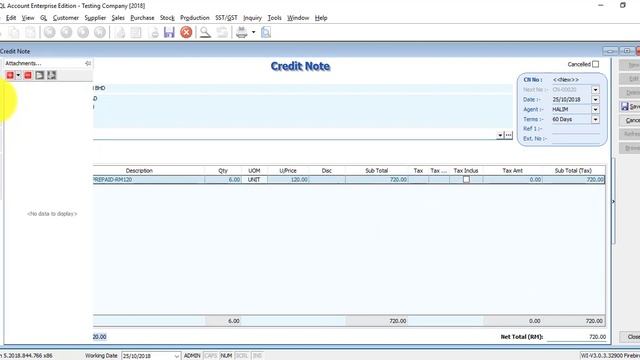
Task: Click the Sub Total column header
Action: pyautogui.click(x=376, y=171)
